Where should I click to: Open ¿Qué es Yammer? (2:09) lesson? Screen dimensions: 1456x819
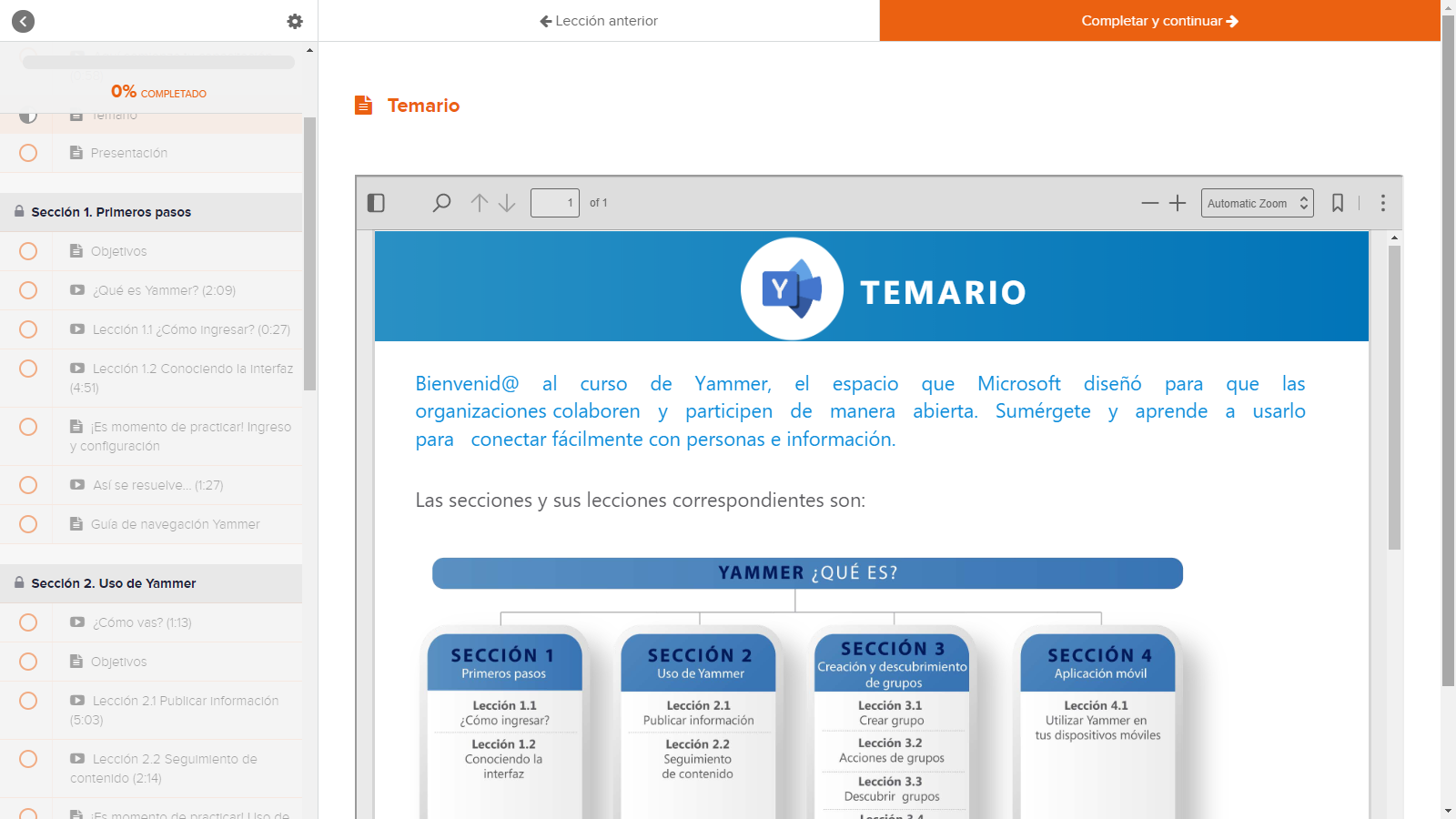(x=151, y=290)
